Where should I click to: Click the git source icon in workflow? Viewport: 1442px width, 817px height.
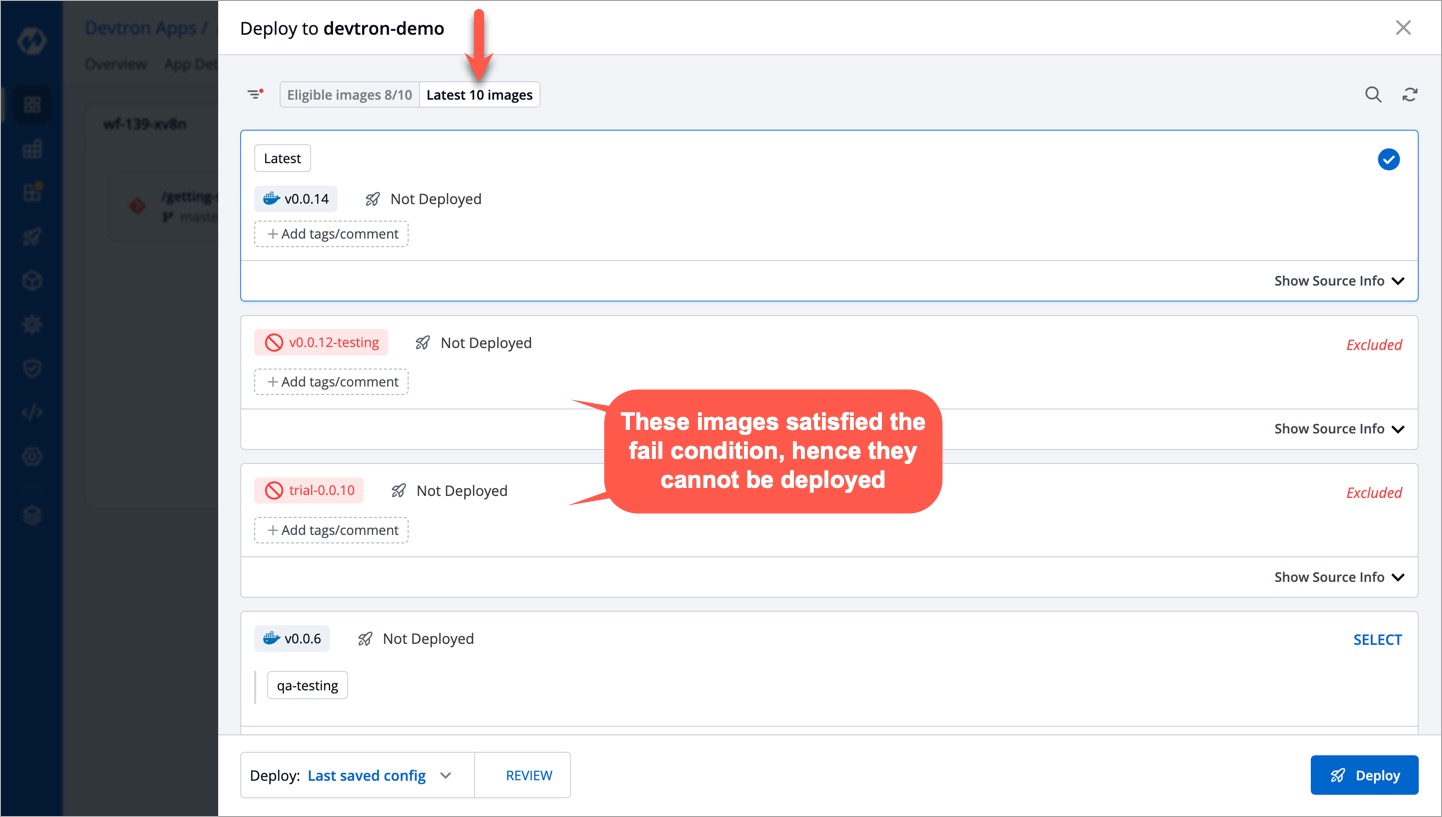[137, 206]
